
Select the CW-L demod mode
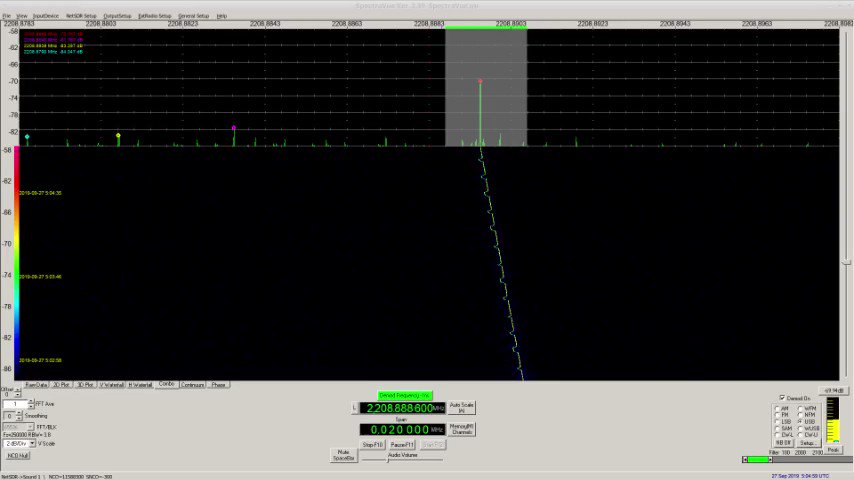[778, 435]
